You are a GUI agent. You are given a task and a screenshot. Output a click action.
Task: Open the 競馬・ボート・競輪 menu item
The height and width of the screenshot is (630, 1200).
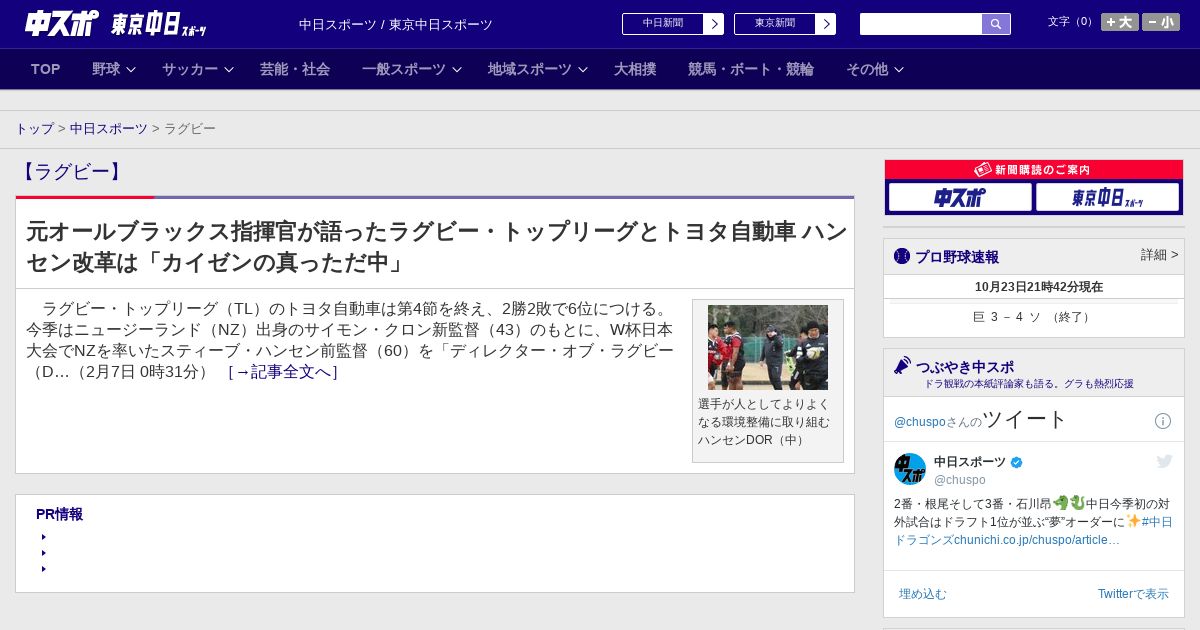click(x=751, y=69)
